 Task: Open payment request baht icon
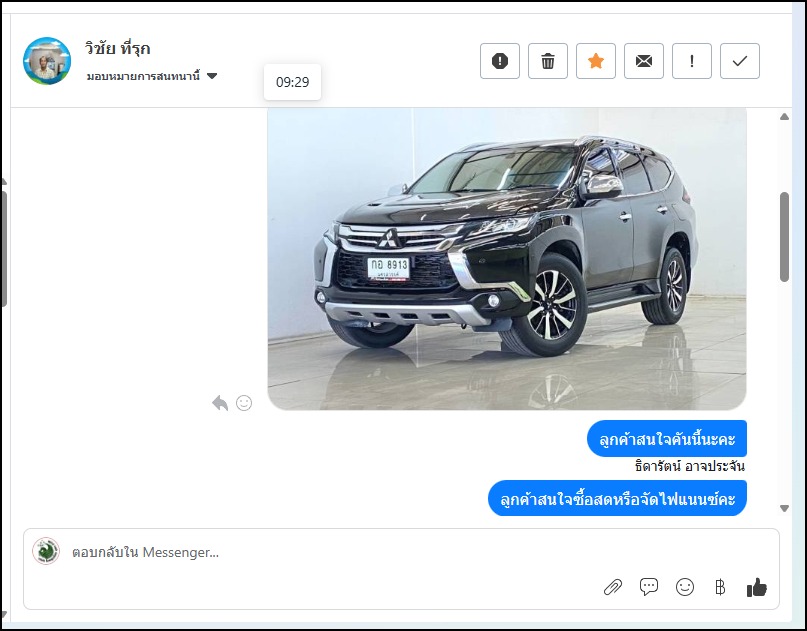click(720, 587)
